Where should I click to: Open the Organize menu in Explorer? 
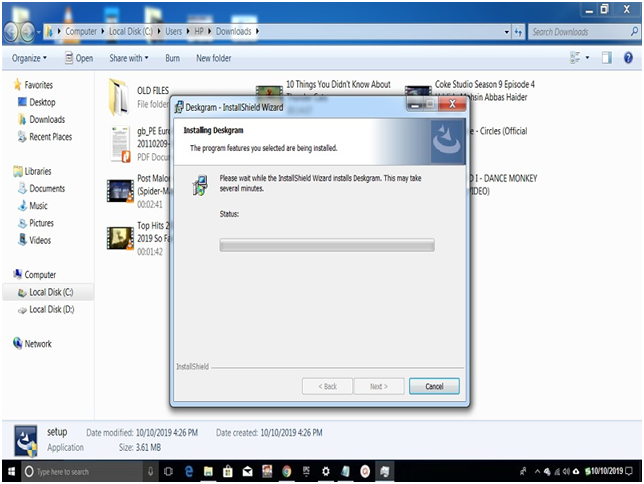point(29,58)
